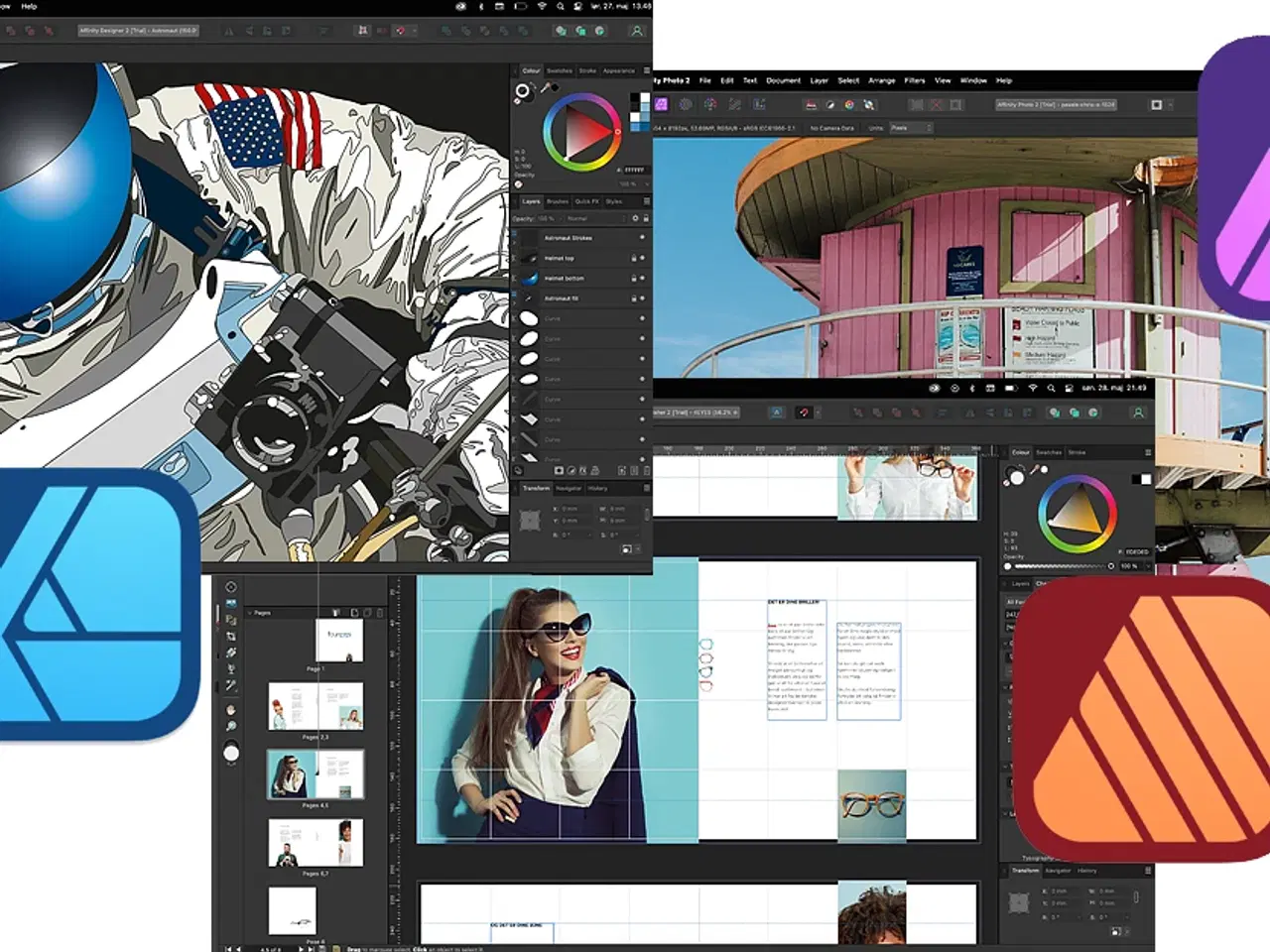The image size is (1270, 952).
Task: Select the Zoom tool in Publisher toolbox
Action: click(231, 726)
